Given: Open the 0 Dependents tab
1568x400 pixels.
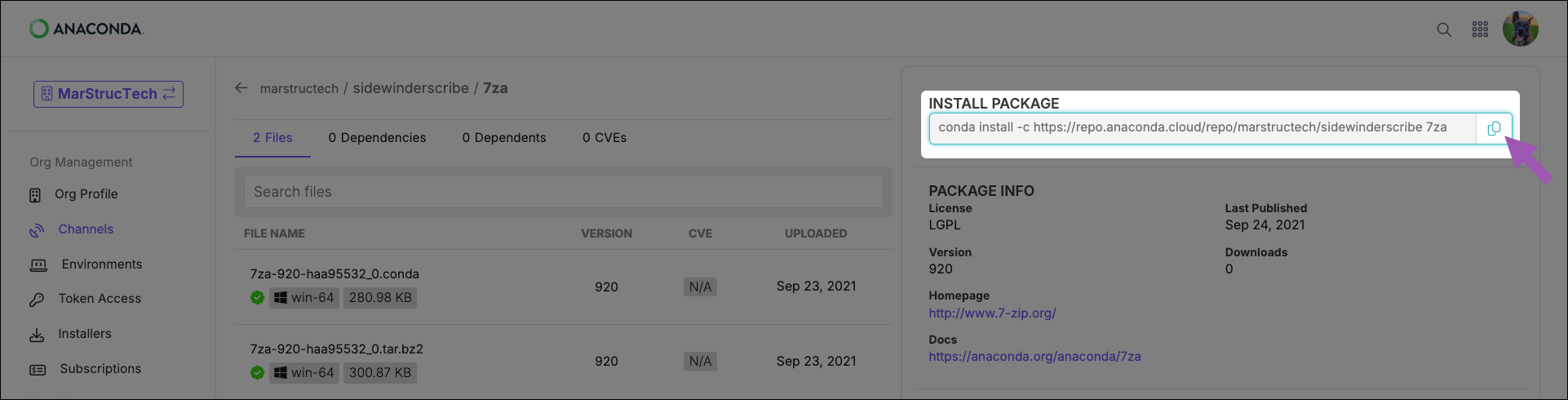Looking at the screenshot, I should tap(504, 138).
